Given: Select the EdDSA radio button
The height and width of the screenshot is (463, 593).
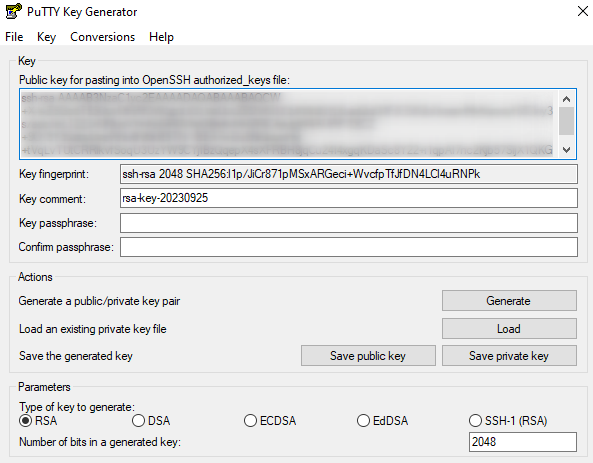Looking at the screenshot, I should (363, 421).
